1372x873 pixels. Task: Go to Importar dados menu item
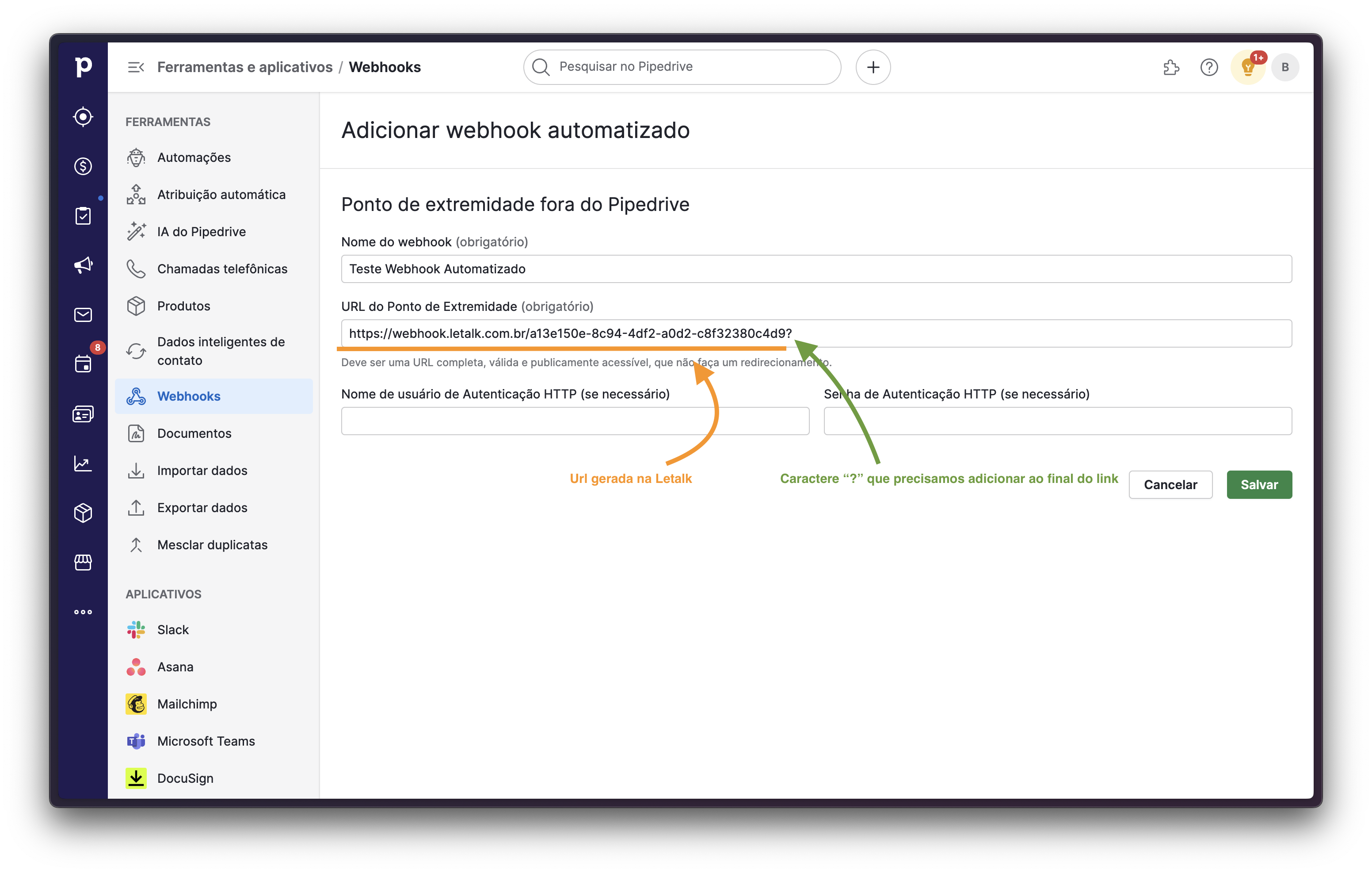(202, 471)
